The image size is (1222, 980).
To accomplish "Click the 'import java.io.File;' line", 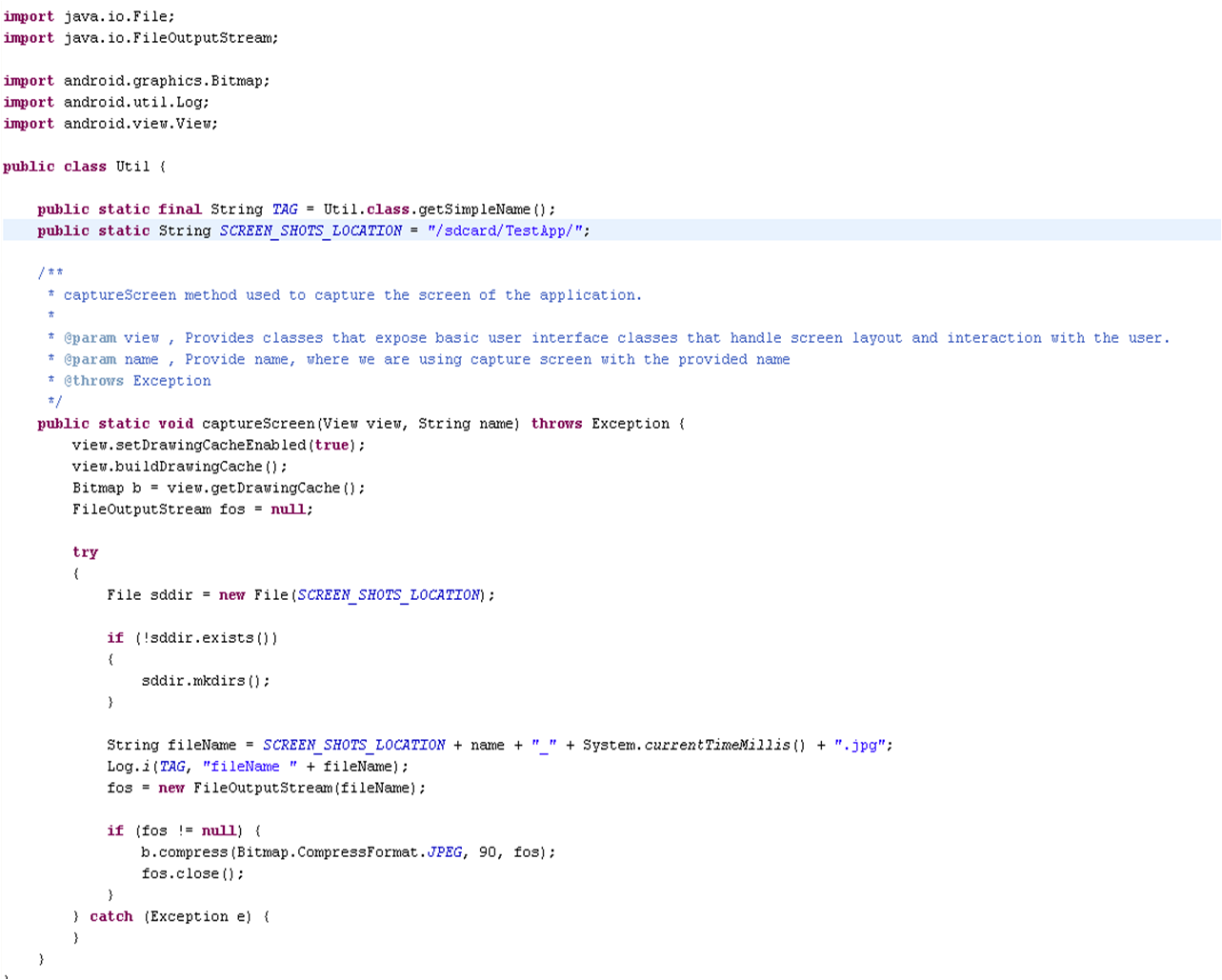I will click(x=89, y=17).
